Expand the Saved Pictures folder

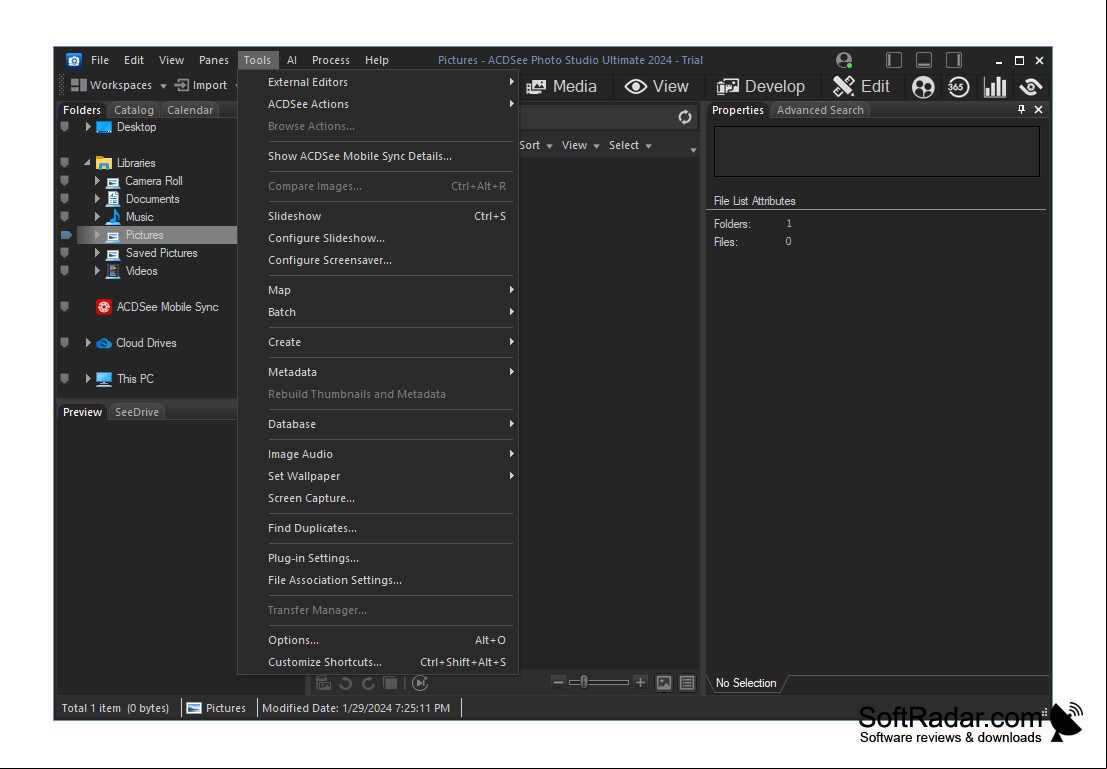point(97,253)
